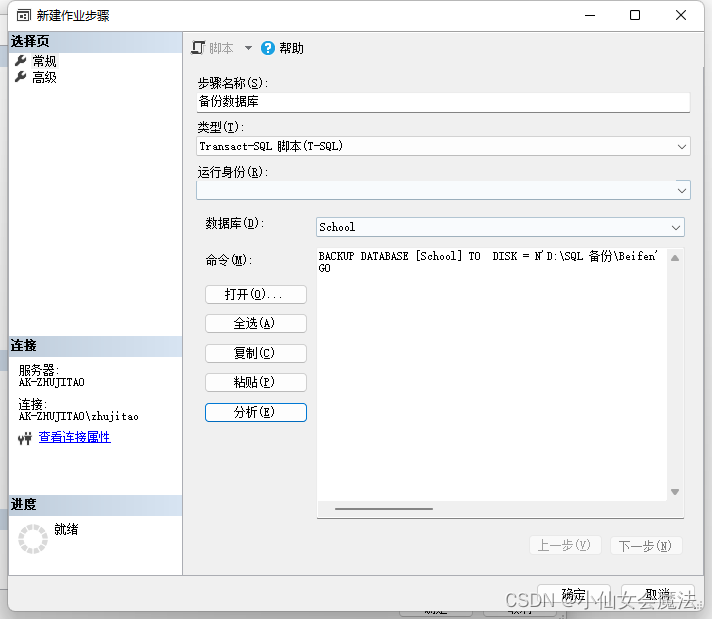The width and height of the screenshot is (712, 619).
Task: Click the step name field 备份数据库
Action: pos(443,102)
